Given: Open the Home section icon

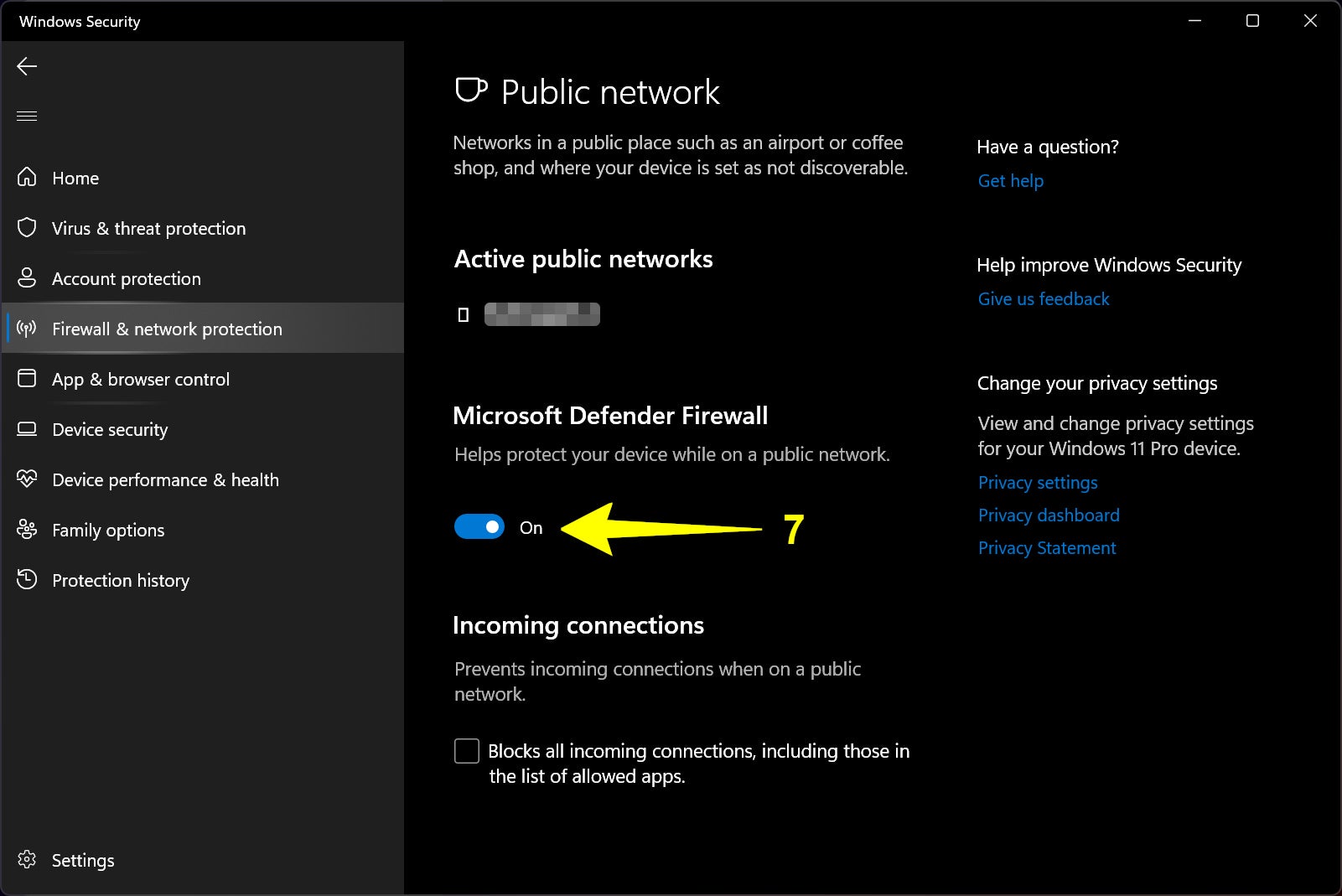Looking at the screenshot, I should 26,178.
